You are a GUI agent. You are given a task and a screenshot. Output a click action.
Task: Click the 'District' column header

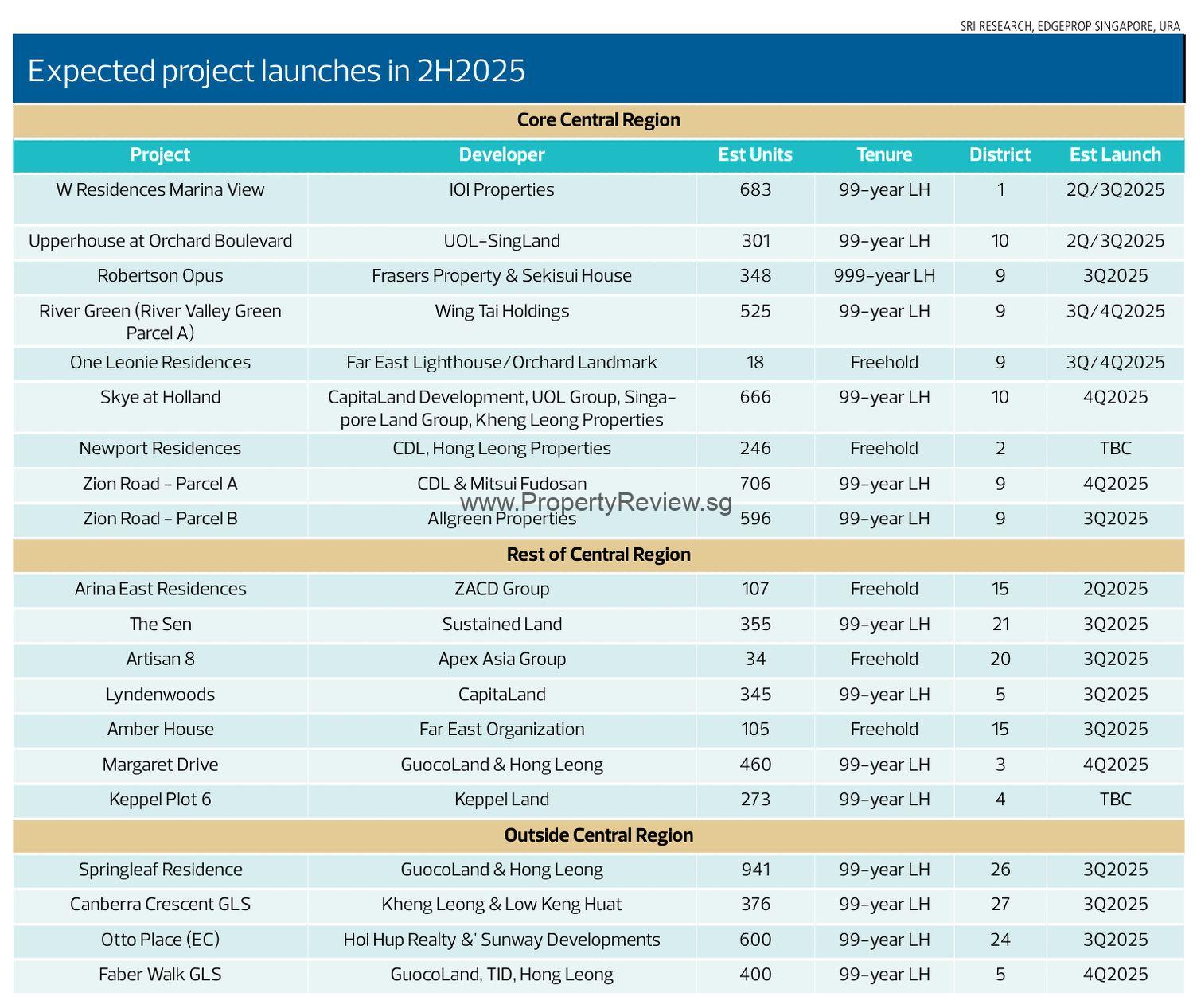tap(1000, 154)
